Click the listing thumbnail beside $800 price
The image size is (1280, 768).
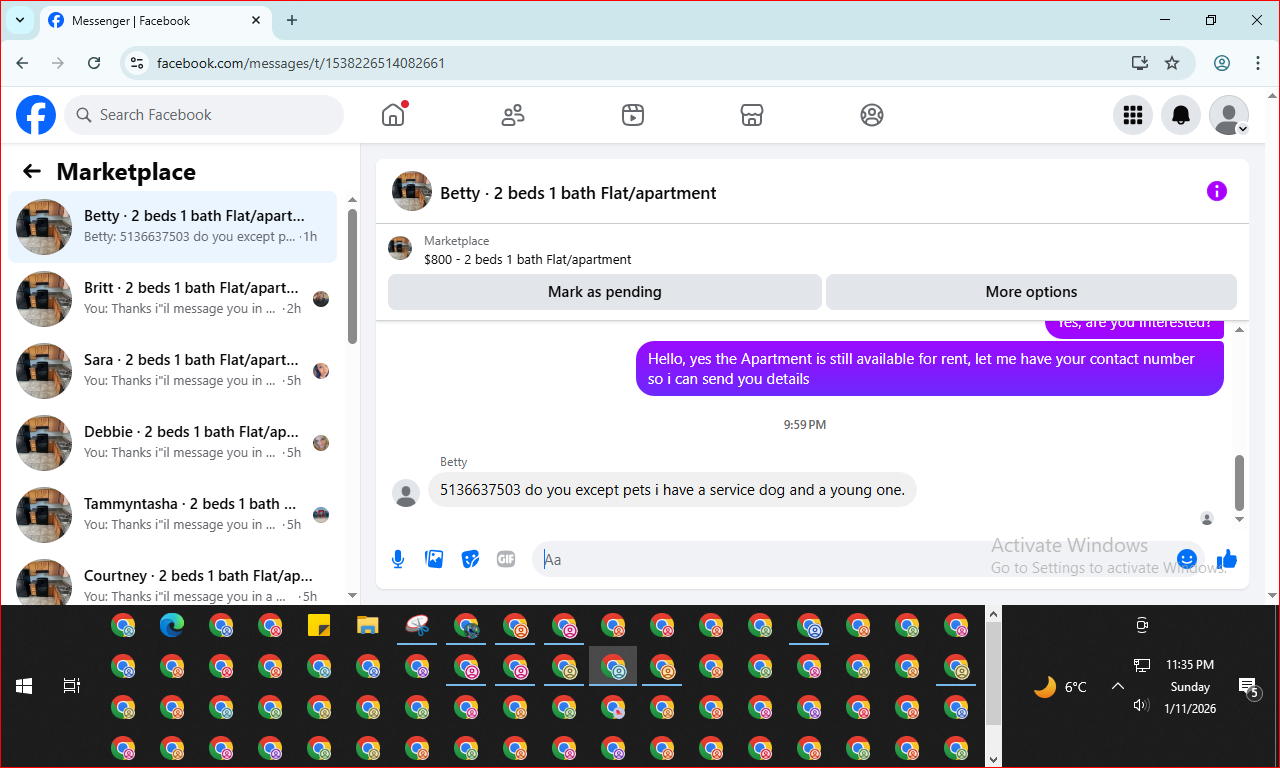point(400,248)
